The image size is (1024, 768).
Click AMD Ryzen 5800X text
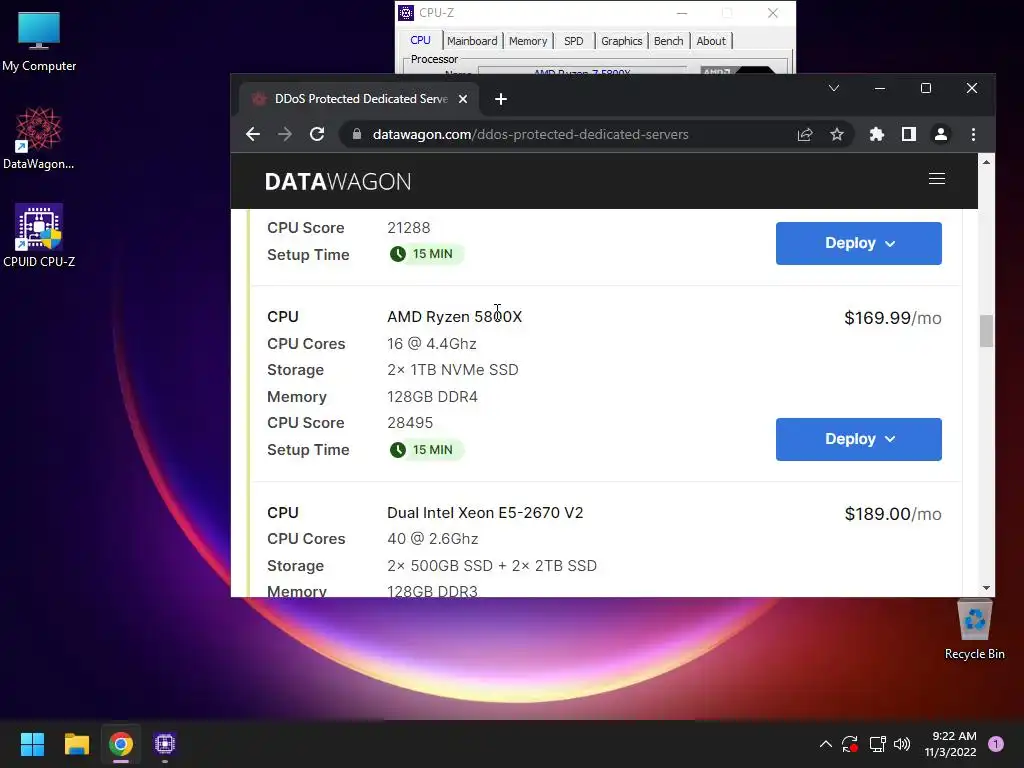pos(455,317)
